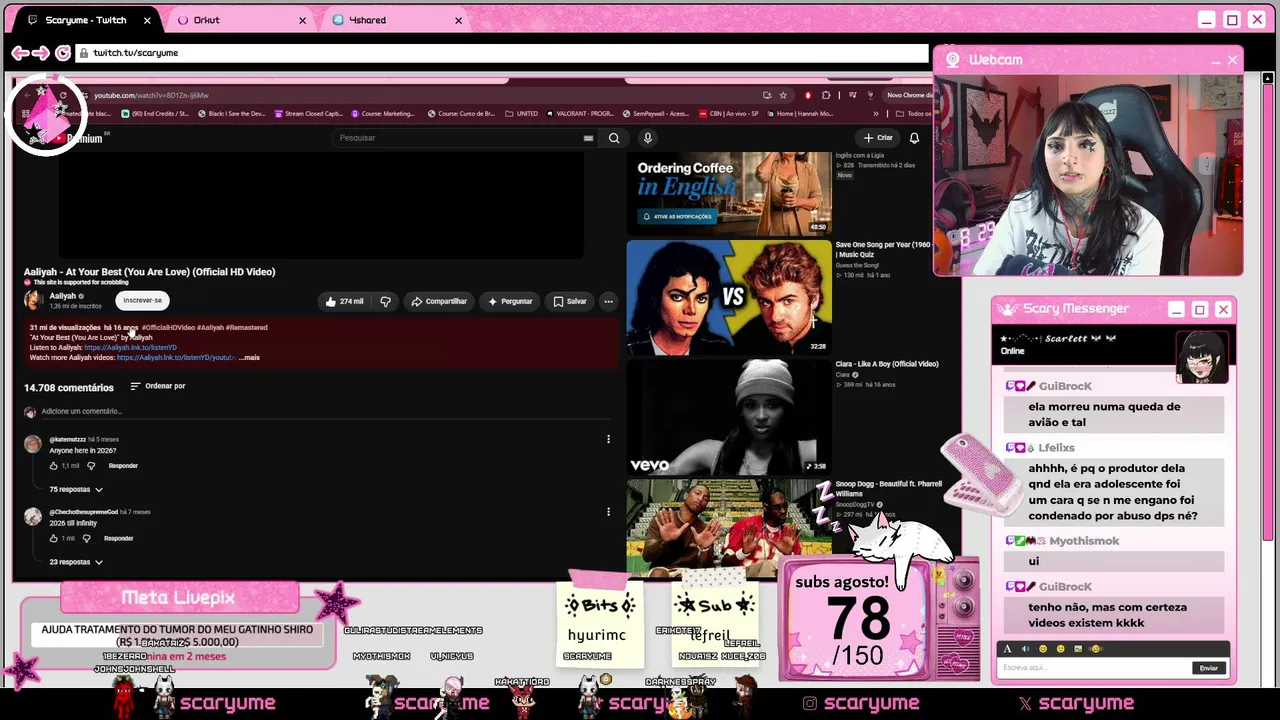
Task: Open the CBN | Ao vivo - SP bookmark
Action: pos(729,114)
